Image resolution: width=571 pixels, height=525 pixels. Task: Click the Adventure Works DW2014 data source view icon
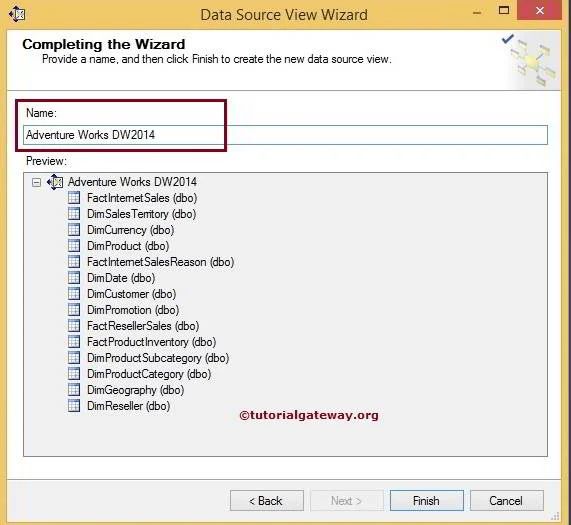55,182
